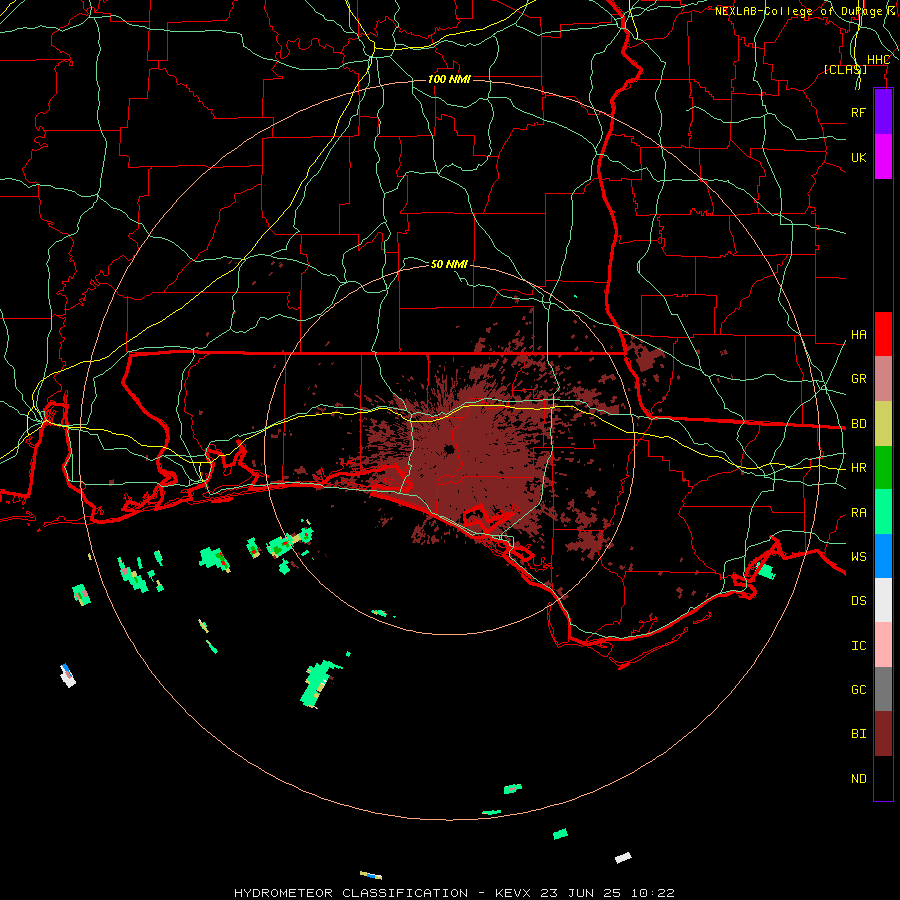Screen dimensions: 900x900
Task: Click the 'DS' legend label
Action: coord(858,601)
